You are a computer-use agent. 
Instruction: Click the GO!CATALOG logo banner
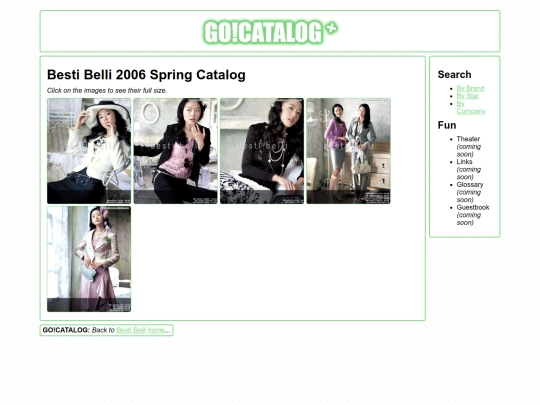click(x=270, y=32)
